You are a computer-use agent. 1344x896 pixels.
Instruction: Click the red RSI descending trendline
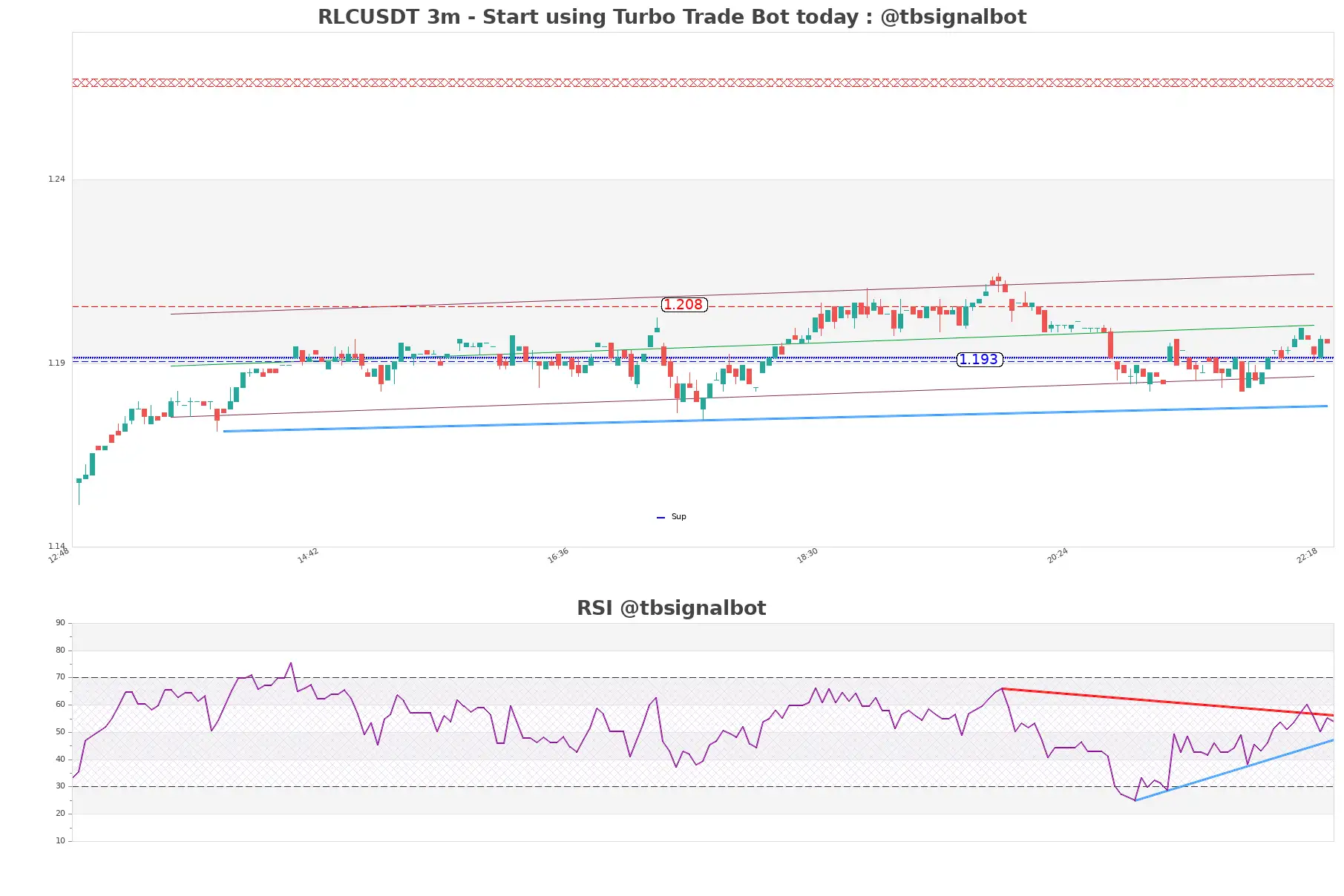1167,702
